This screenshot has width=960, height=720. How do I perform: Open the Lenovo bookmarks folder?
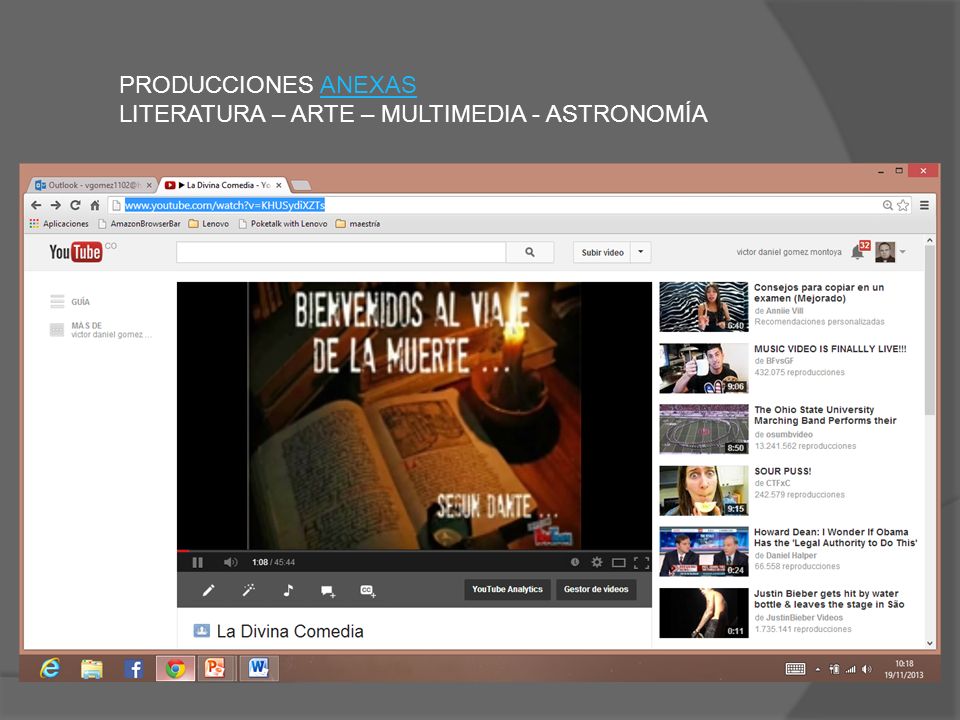209,224
